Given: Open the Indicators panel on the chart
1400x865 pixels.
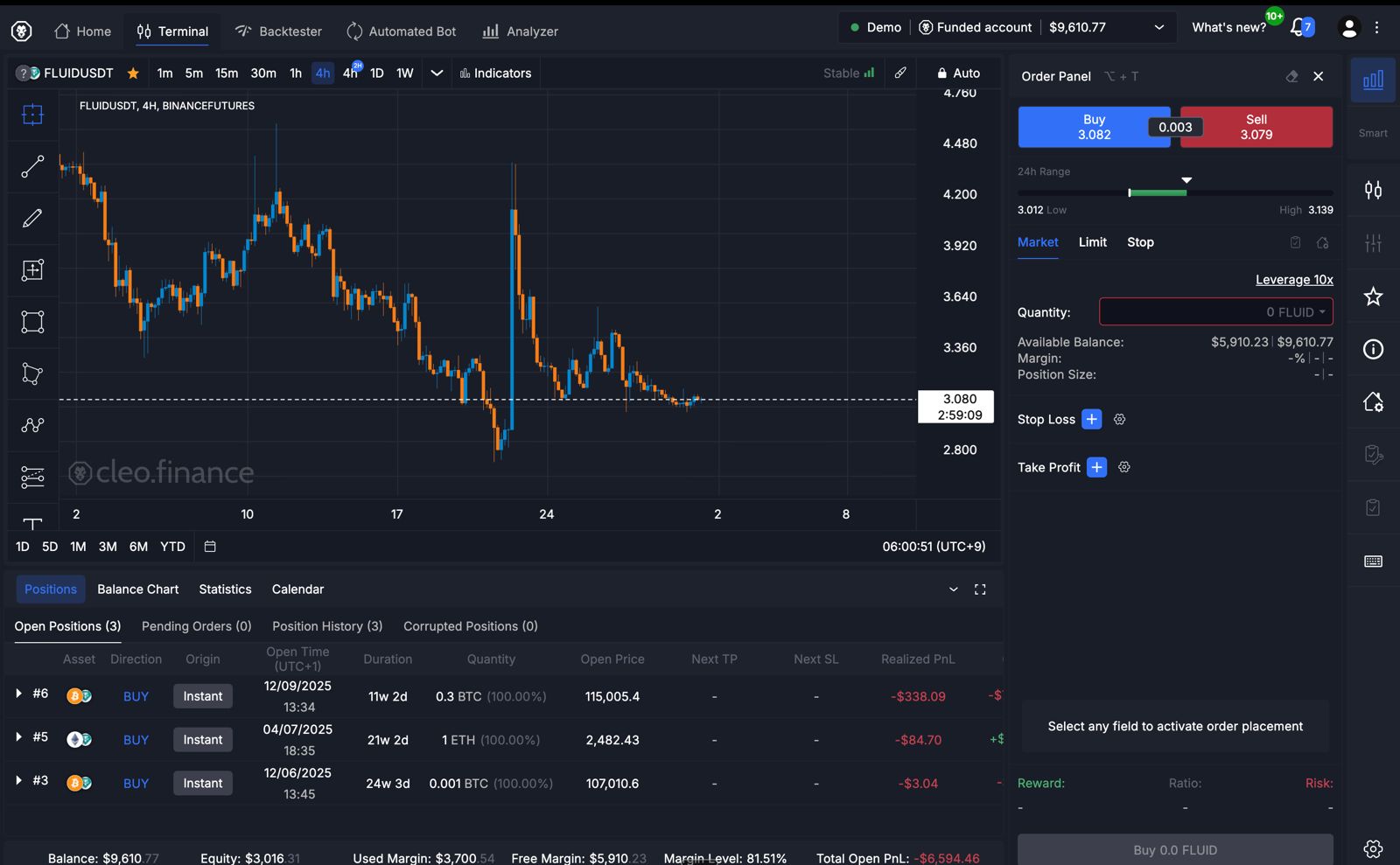Looking at the screenshot, I should point(495,73).
